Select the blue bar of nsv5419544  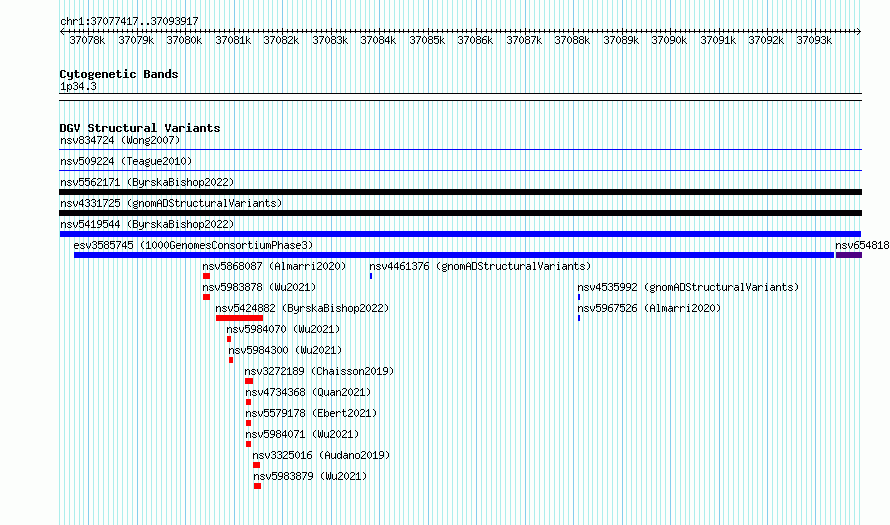tap(460, 234)
